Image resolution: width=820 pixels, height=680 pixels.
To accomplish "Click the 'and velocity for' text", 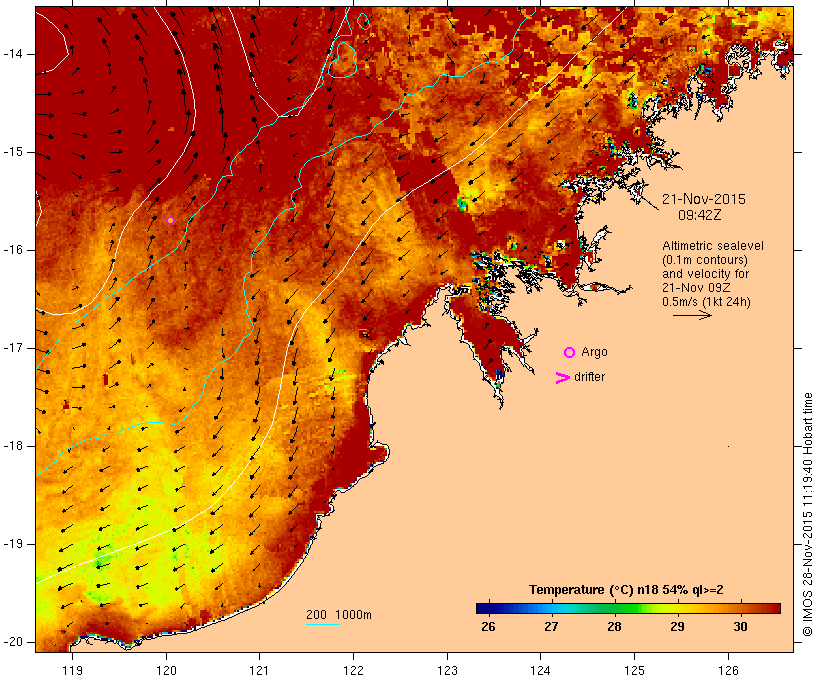I will click(705, 274).
